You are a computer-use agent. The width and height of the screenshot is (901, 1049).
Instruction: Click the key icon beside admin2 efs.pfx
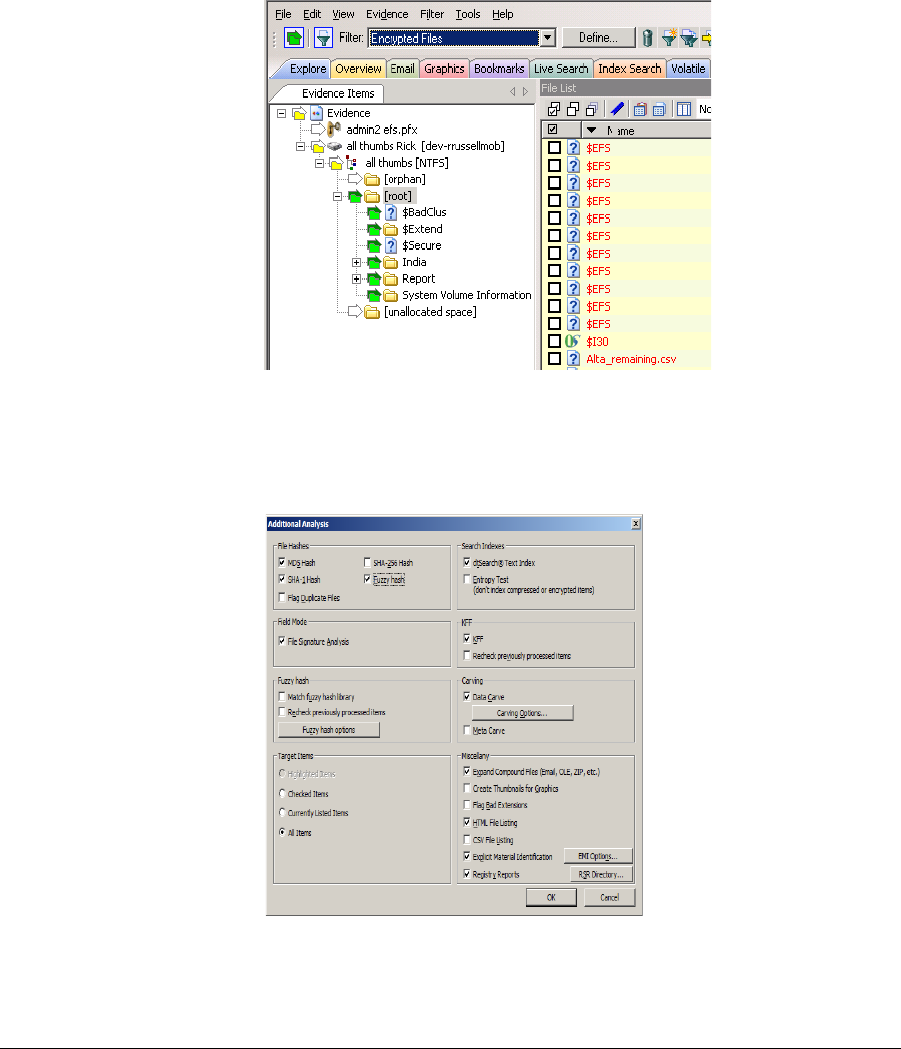point(334,129)
